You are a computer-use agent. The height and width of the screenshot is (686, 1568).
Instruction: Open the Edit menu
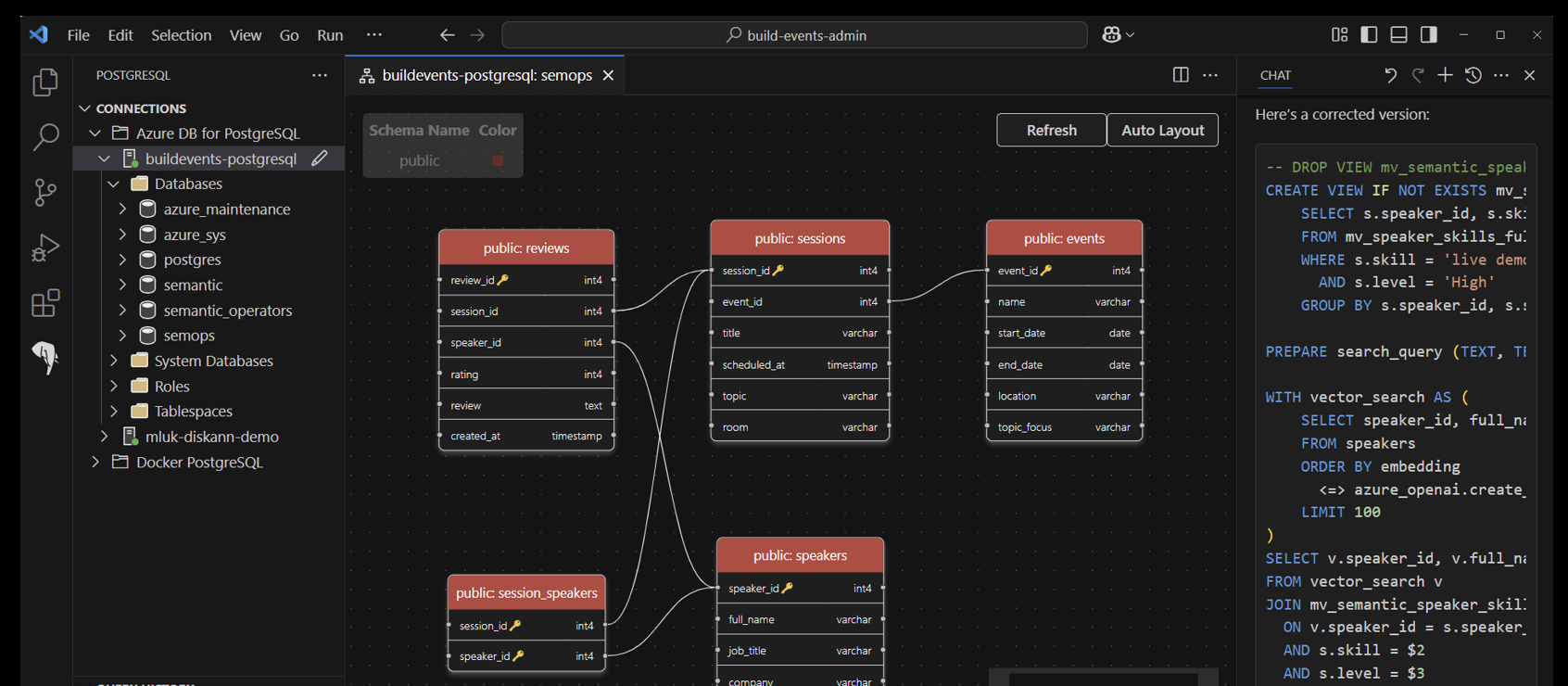[120, 35]
